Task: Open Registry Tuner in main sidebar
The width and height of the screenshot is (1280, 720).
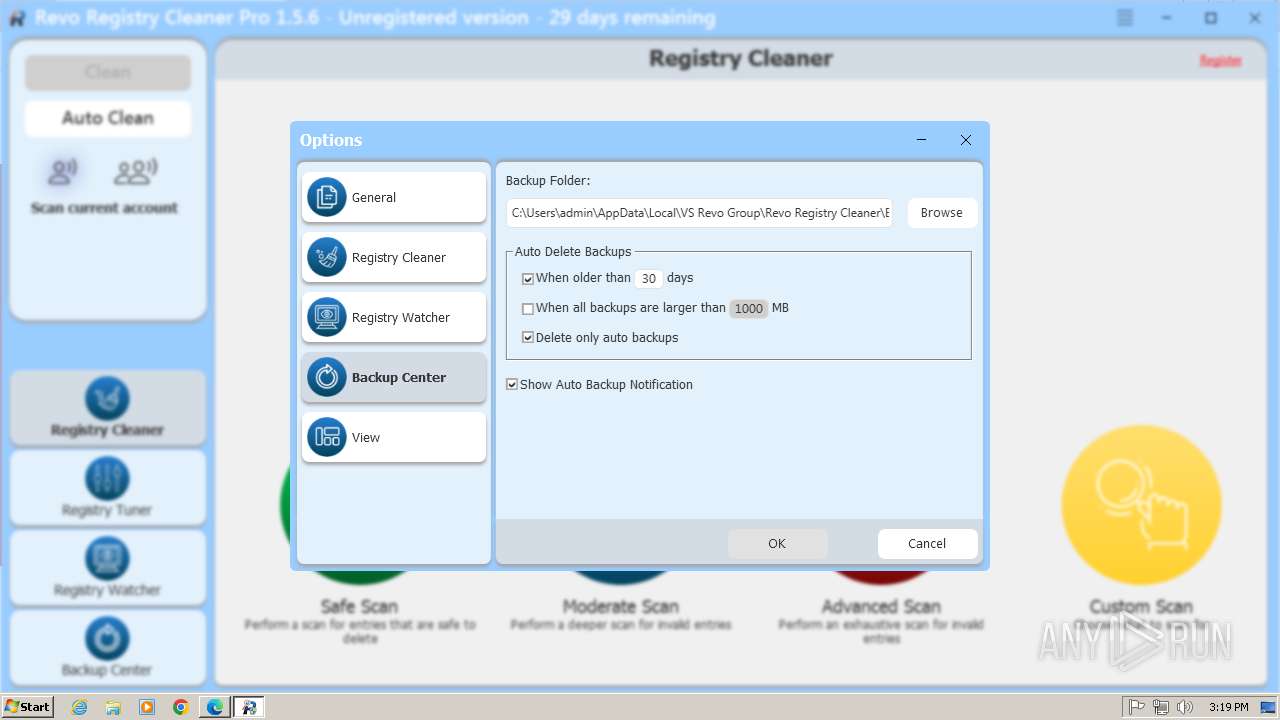Action: pos(107,488)
